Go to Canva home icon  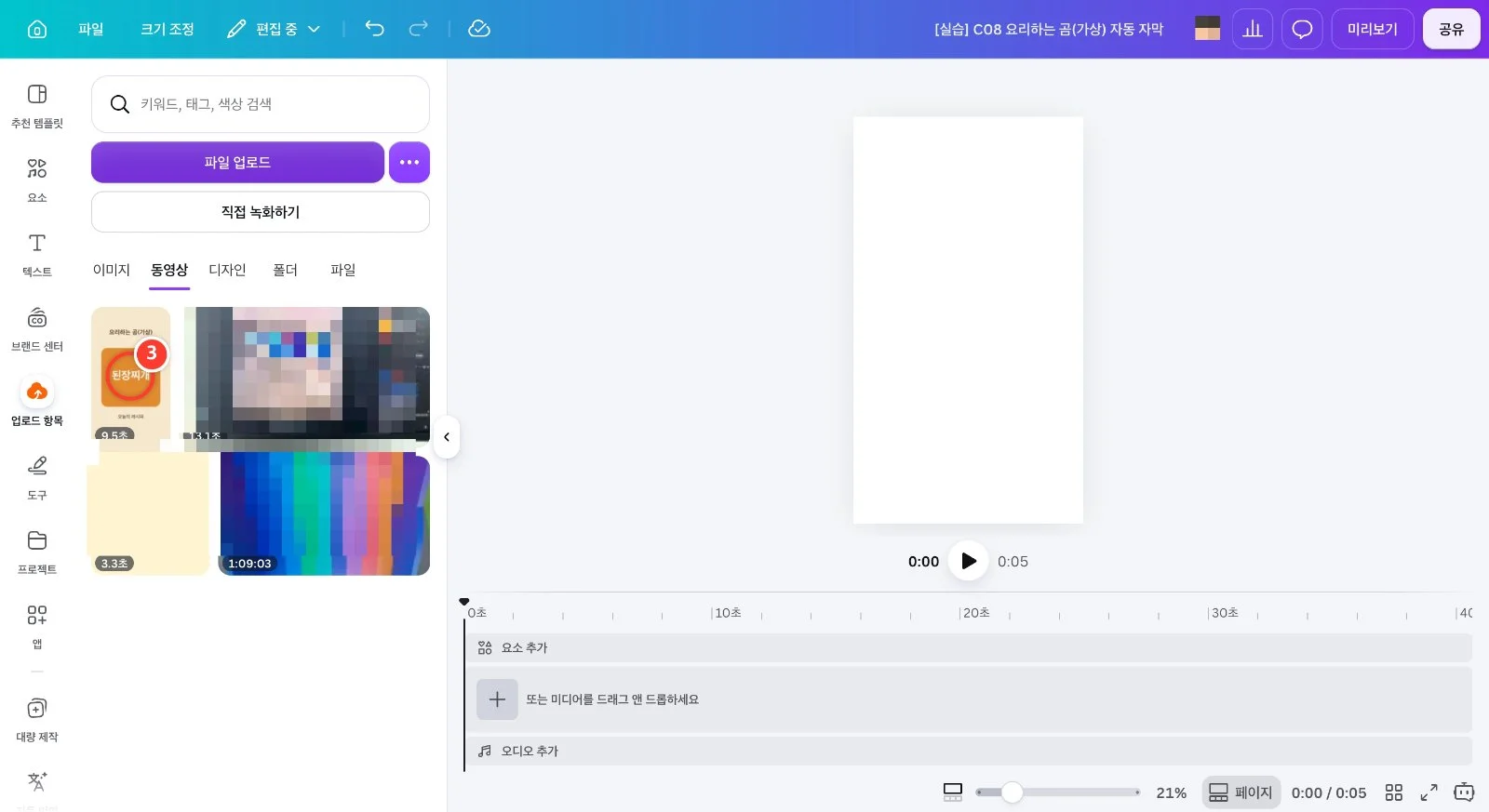pos(37,29)
